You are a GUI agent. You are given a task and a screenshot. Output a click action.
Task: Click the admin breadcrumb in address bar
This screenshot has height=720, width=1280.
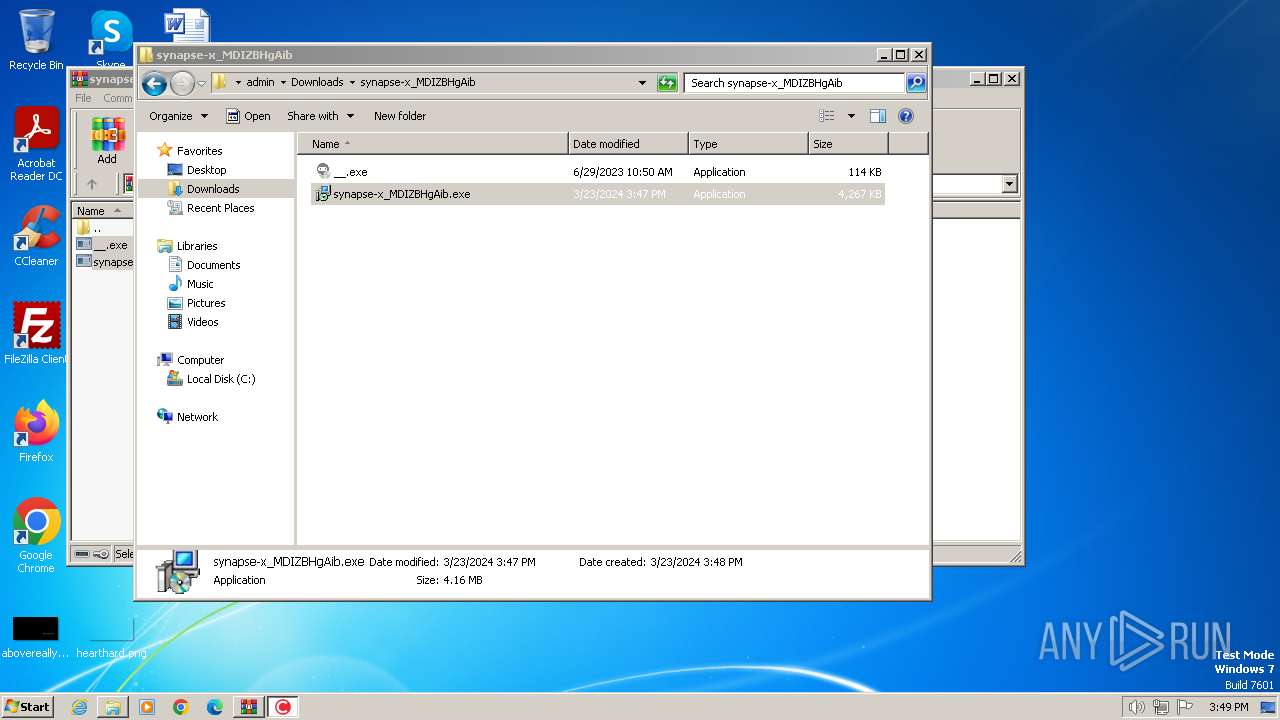260,83
